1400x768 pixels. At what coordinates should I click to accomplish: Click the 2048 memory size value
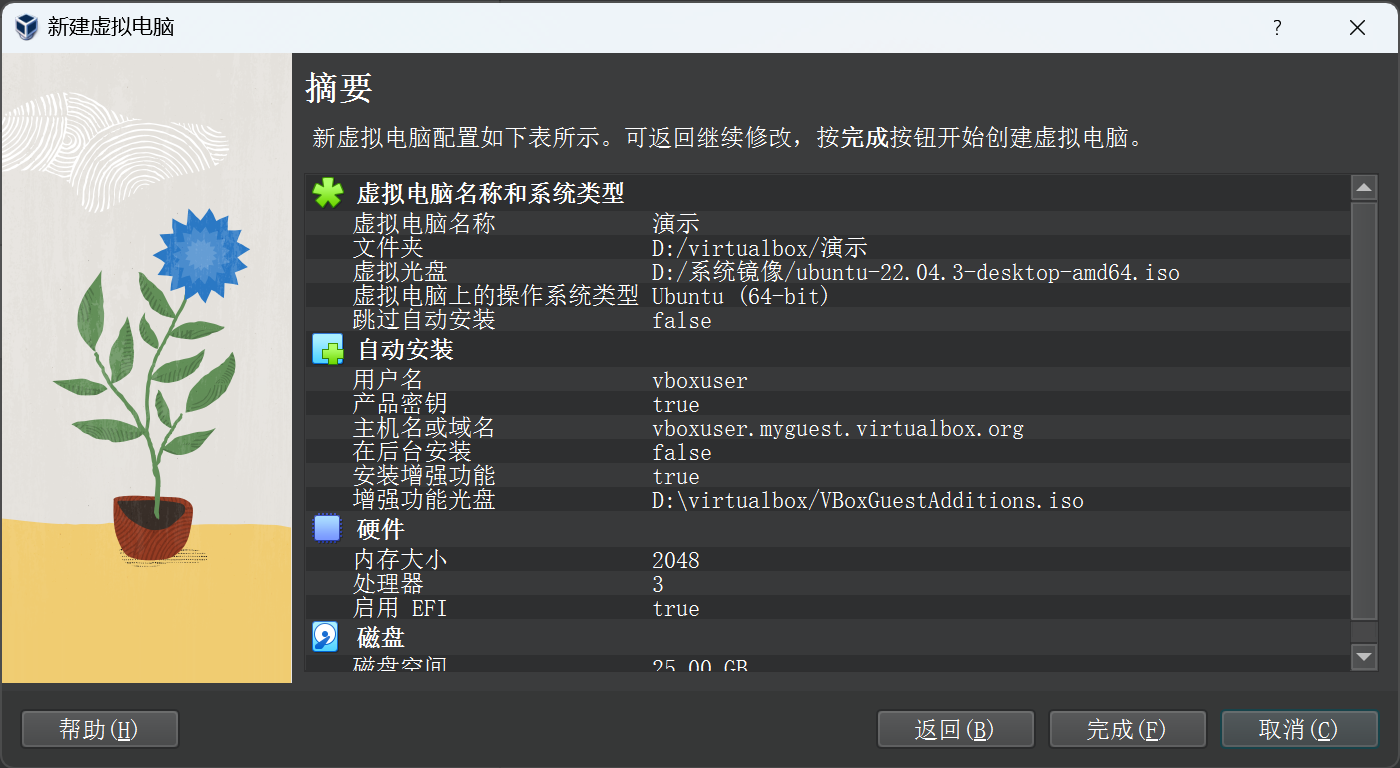click(676, 560)
